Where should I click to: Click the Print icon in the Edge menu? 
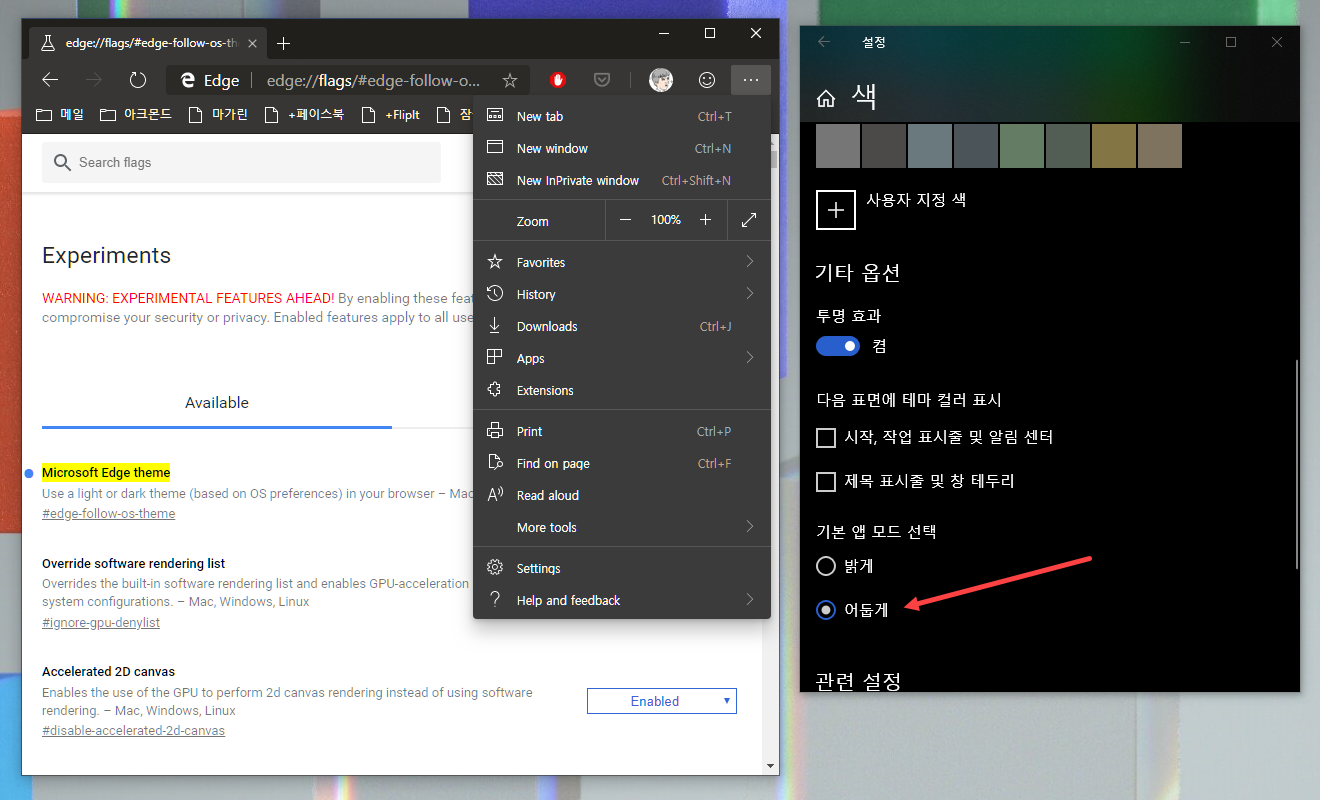pos(494,431)
